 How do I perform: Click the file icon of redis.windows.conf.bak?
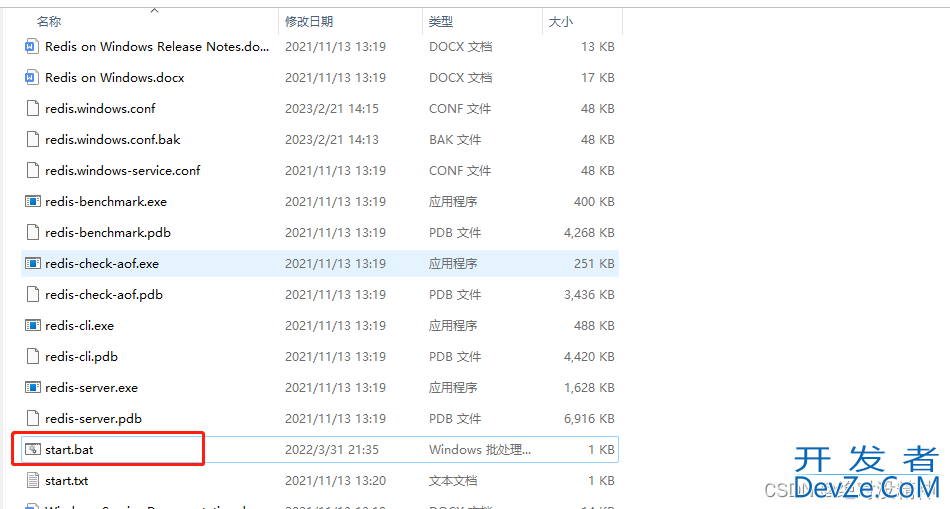(x=33, y=139)
